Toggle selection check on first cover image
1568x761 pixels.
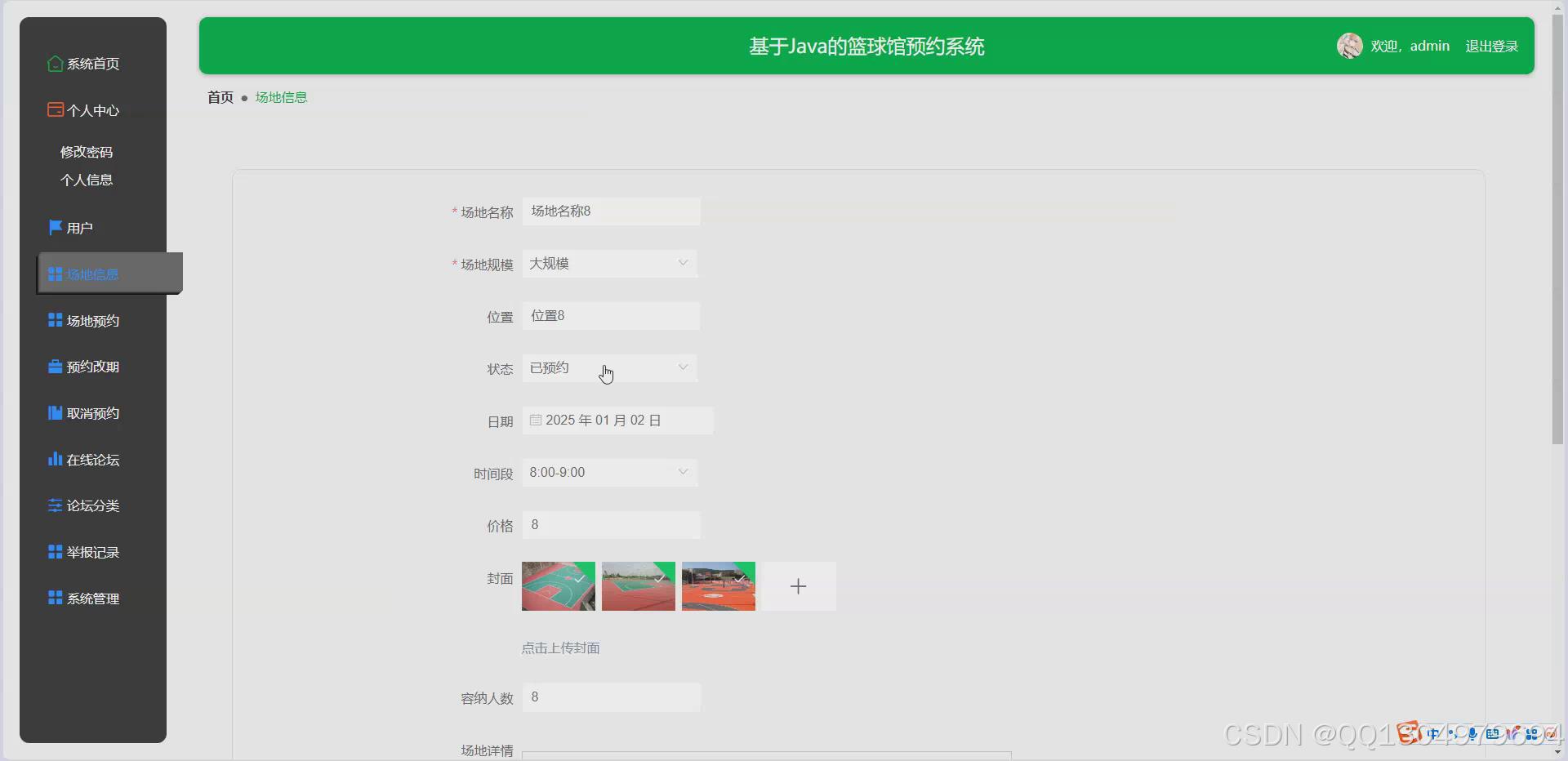tap(579, 579)
